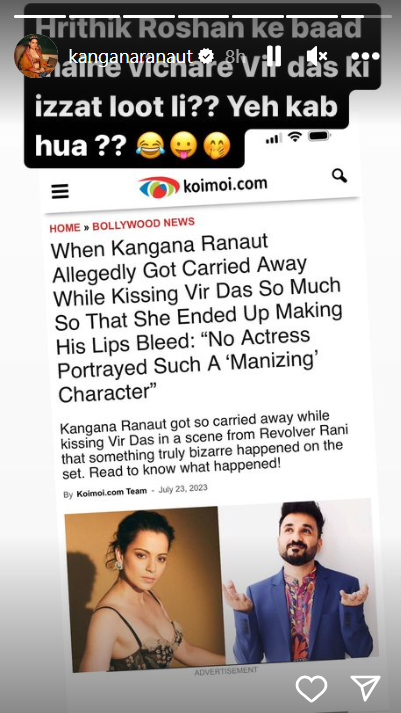This screenshot has height=713, width=401.
Task: Unmute the story audio
Action: [x=317, y=56]
